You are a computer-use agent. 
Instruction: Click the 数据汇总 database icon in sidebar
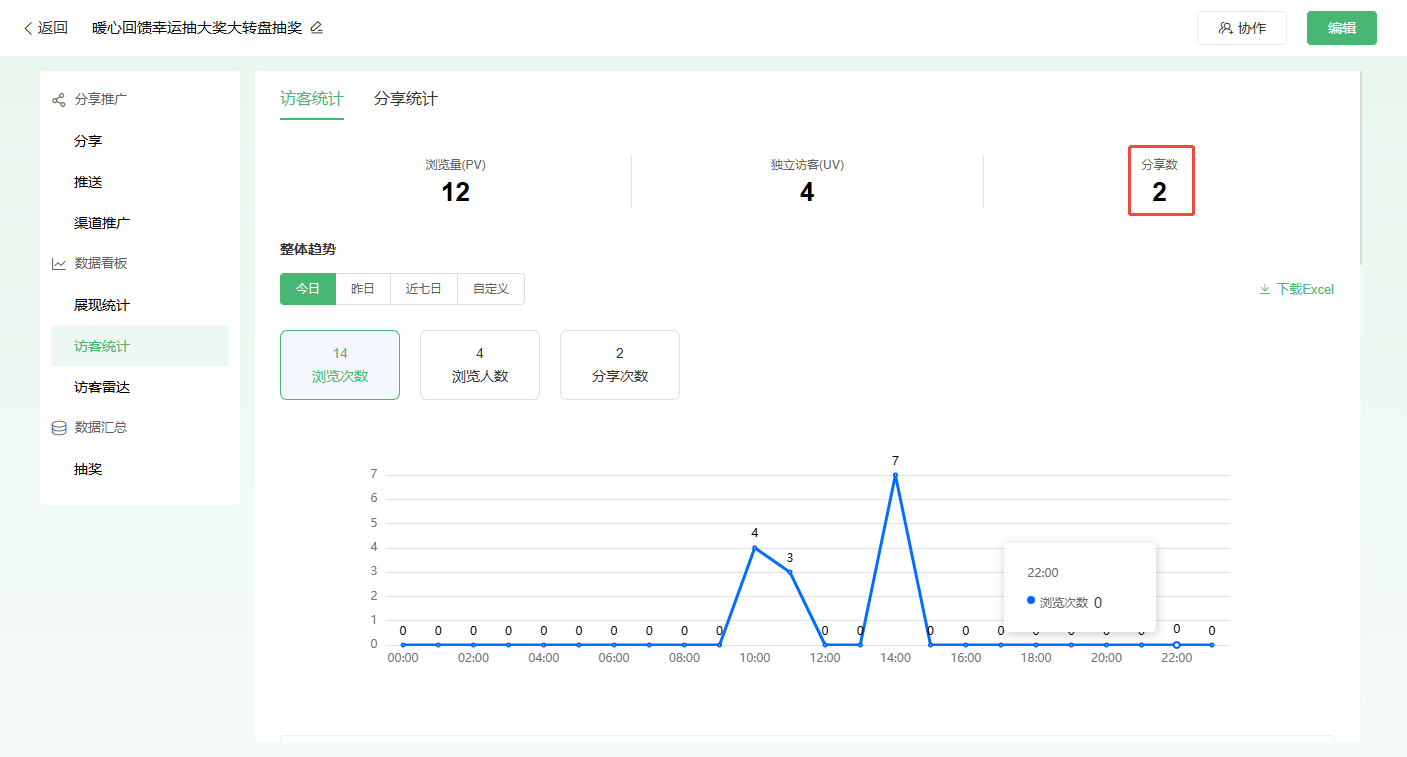[59, 428]
